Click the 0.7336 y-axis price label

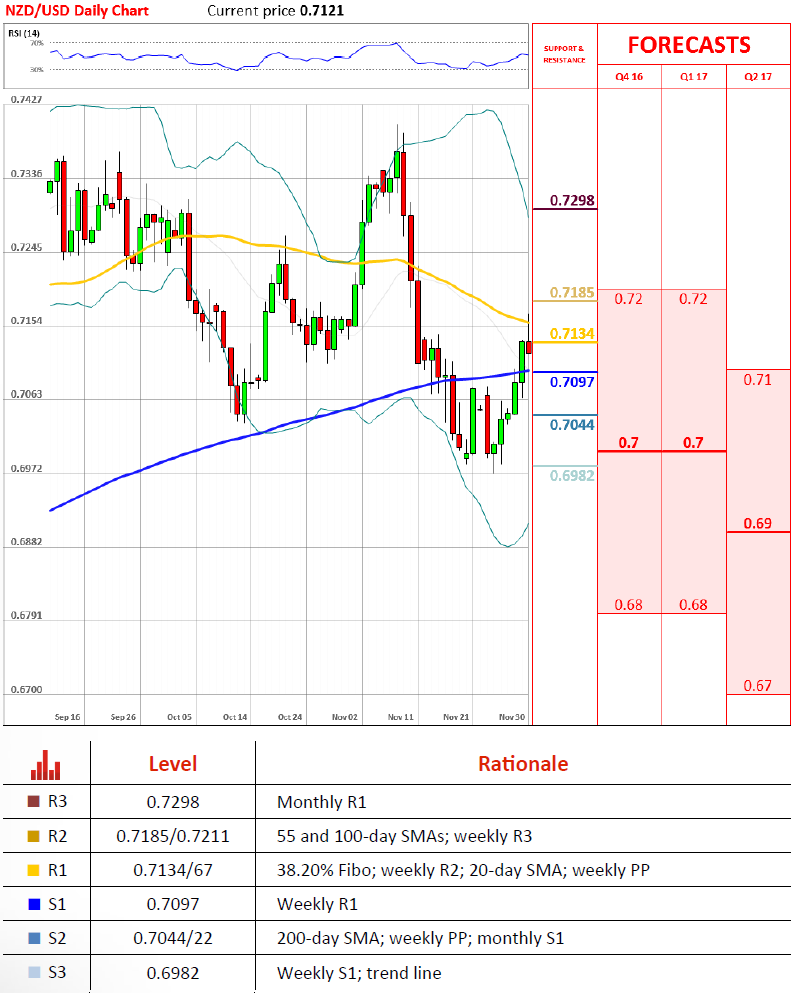click(27, 174)
